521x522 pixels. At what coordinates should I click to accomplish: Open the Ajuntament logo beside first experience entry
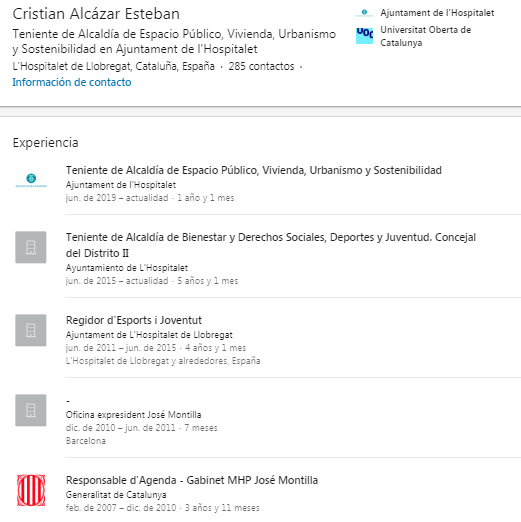coord(31,180)
